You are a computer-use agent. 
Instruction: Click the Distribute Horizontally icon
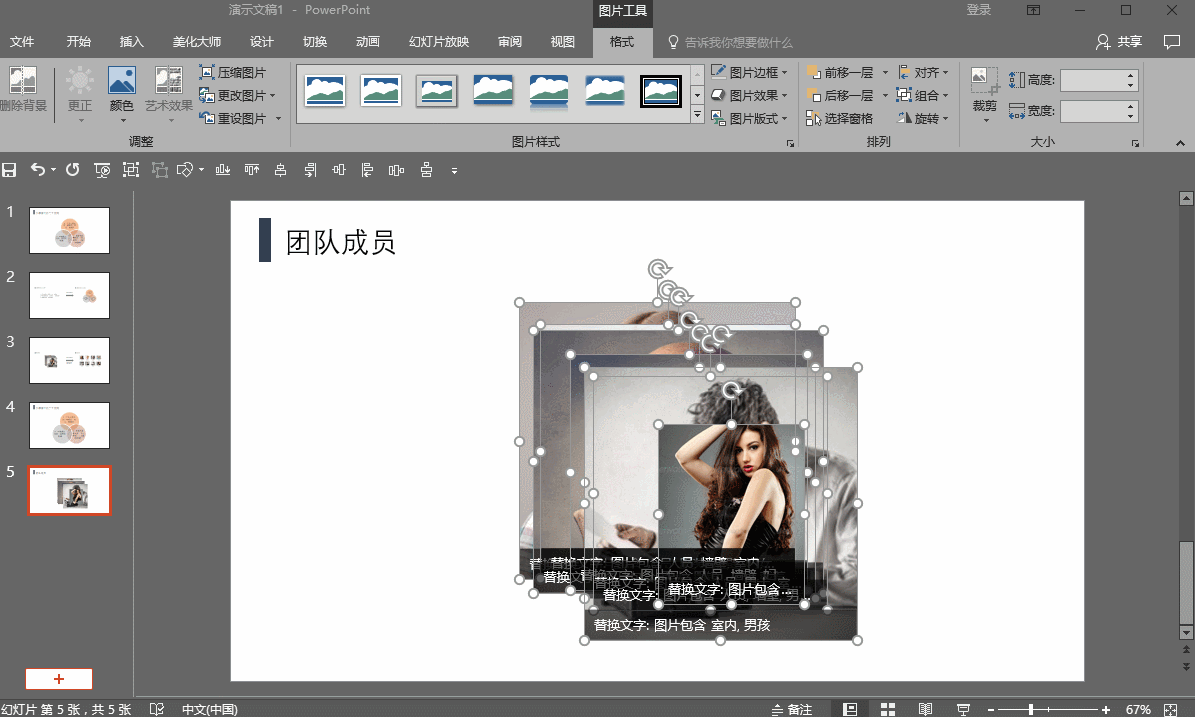(x=396, y=170)
